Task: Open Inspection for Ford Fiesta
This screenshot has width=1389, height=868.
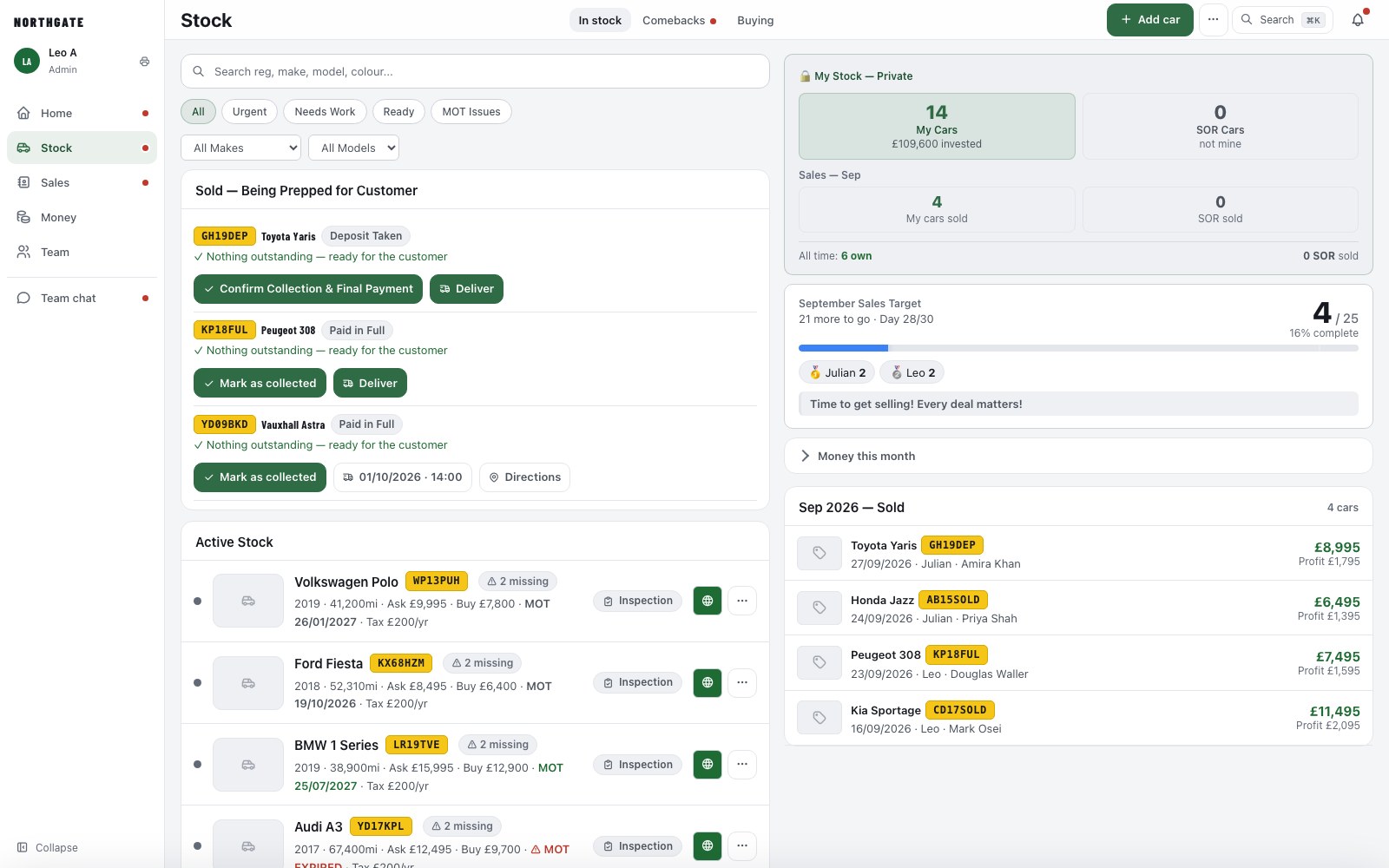Action: pyautogui.click(x=638, y=682)
